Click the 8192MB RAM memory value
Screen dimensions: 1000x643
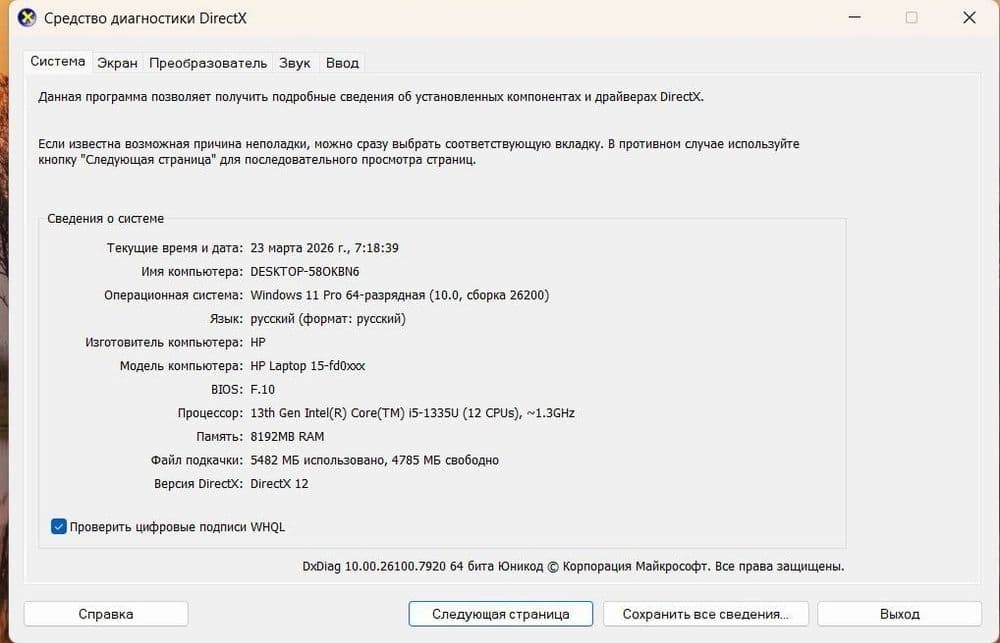tap(287, 437)
